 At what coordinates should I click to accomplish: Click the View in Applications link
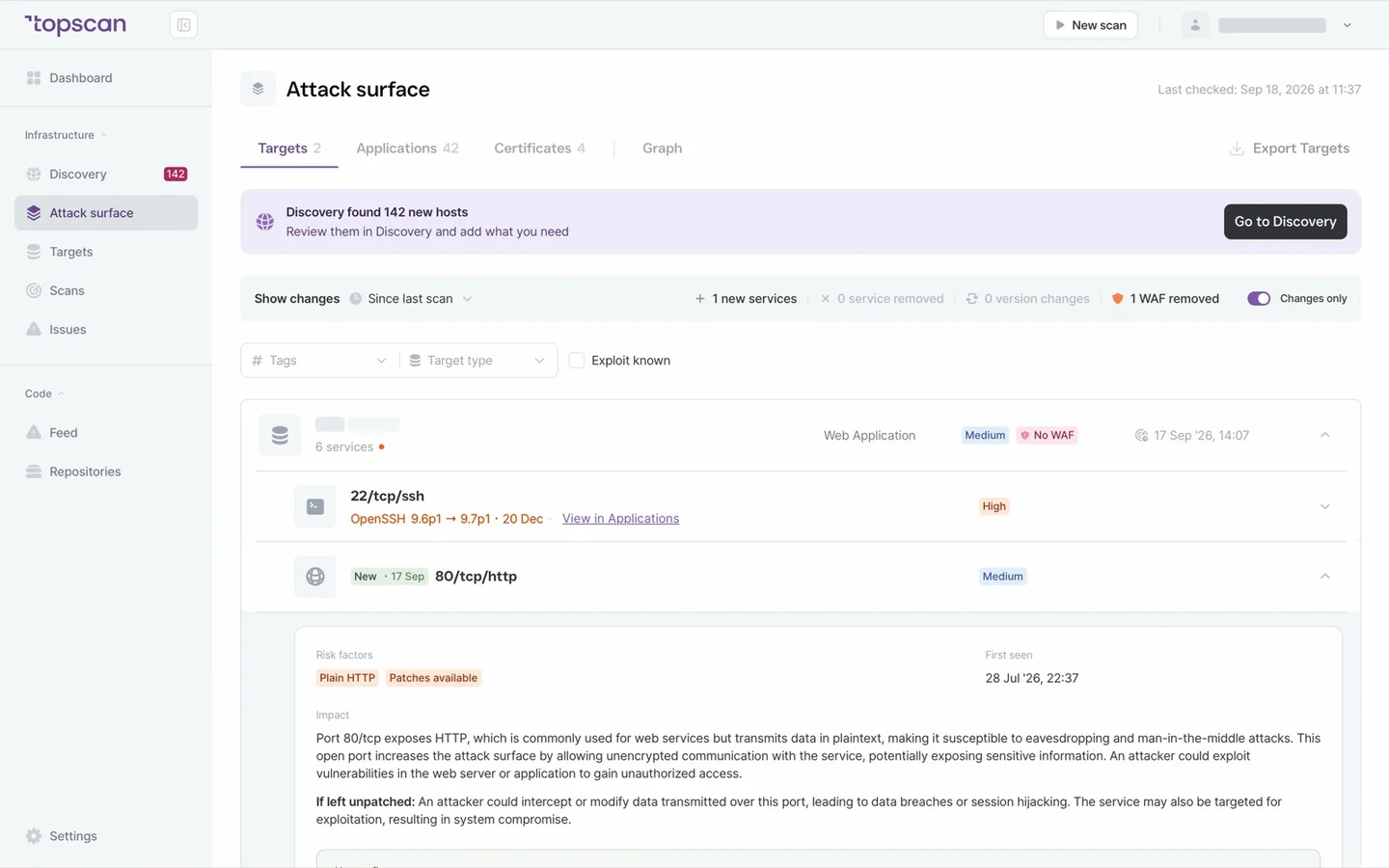[x=620, y=519]
